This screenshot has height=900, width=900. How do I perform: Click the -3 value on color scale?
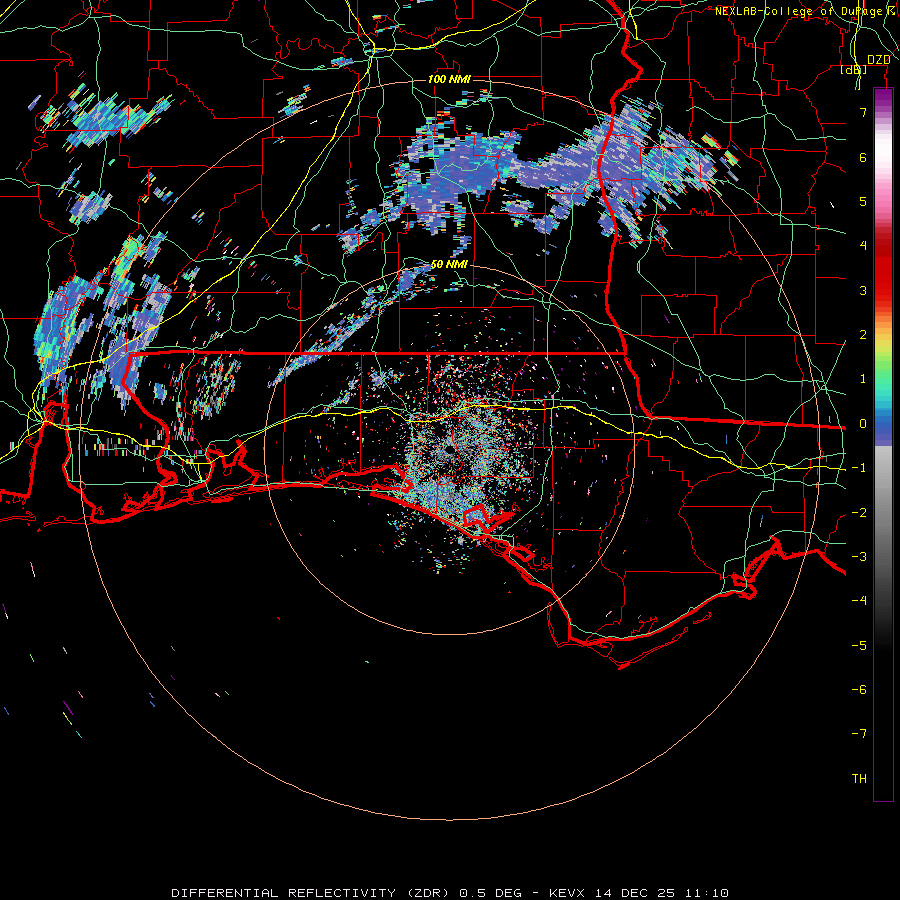click(x=859, y=557)
